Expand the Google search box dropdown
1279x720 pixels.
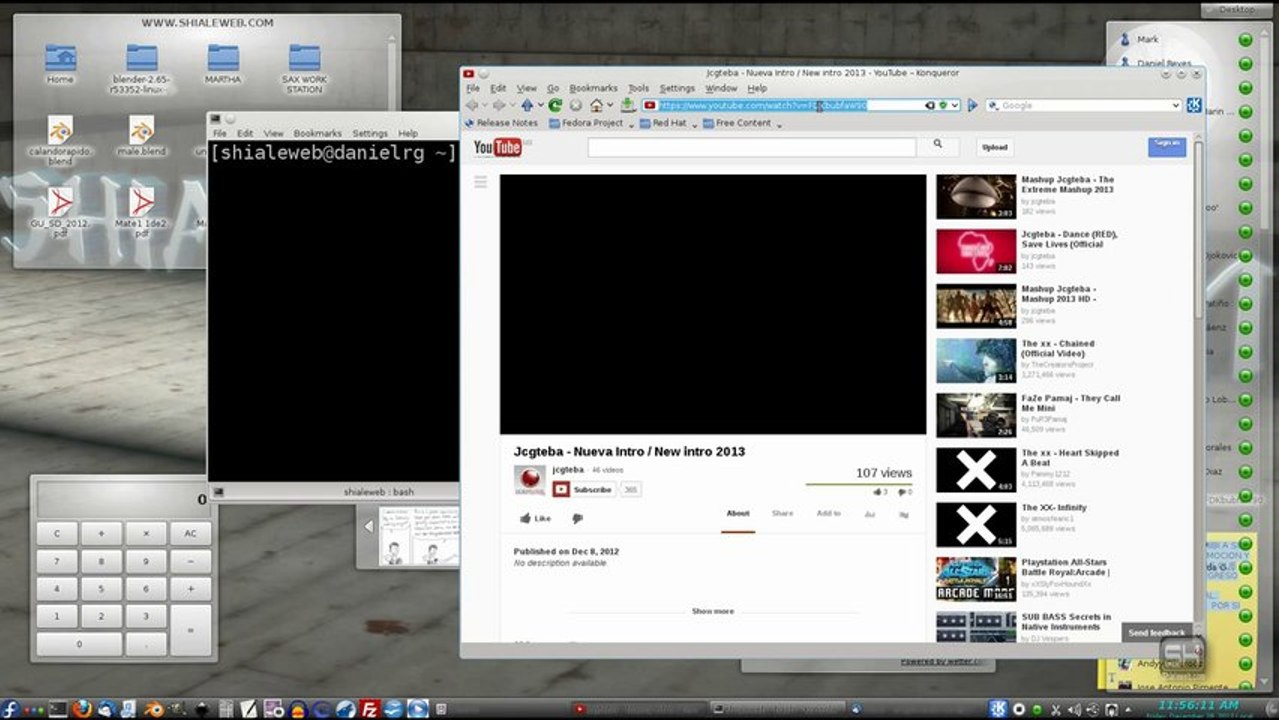click(1176, 105)
